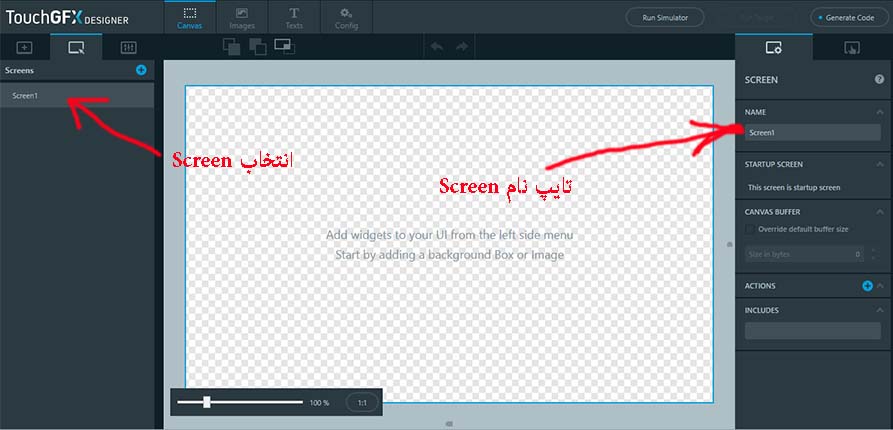893x430 pixels.
Task: Select the Screens tab icon in left panel
Action: [x=77, y=47]
